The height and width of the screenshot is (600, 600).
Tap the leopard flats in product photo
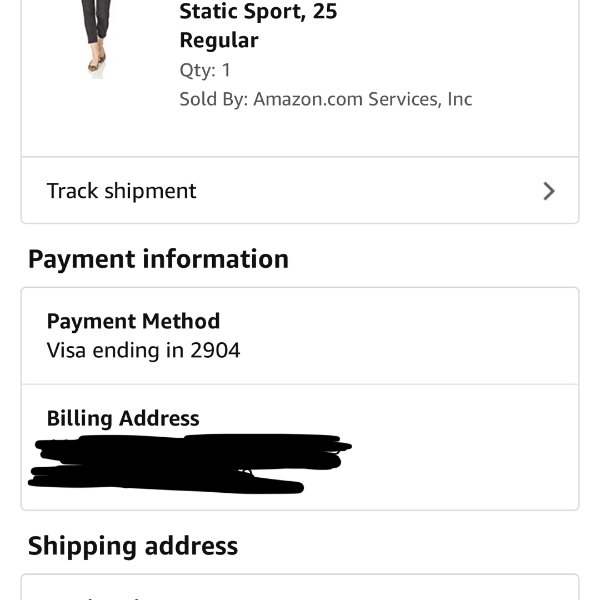tap(97, 62)
